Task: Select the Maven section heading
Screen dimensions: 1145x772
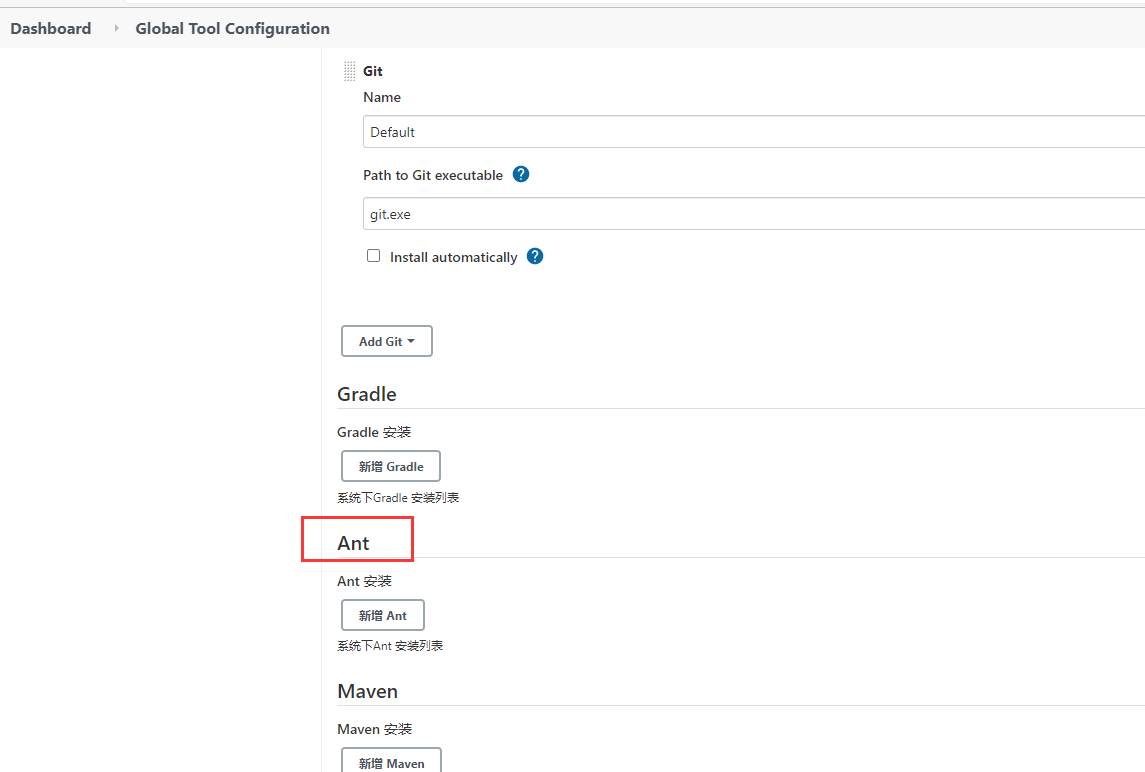Action: 367,691
